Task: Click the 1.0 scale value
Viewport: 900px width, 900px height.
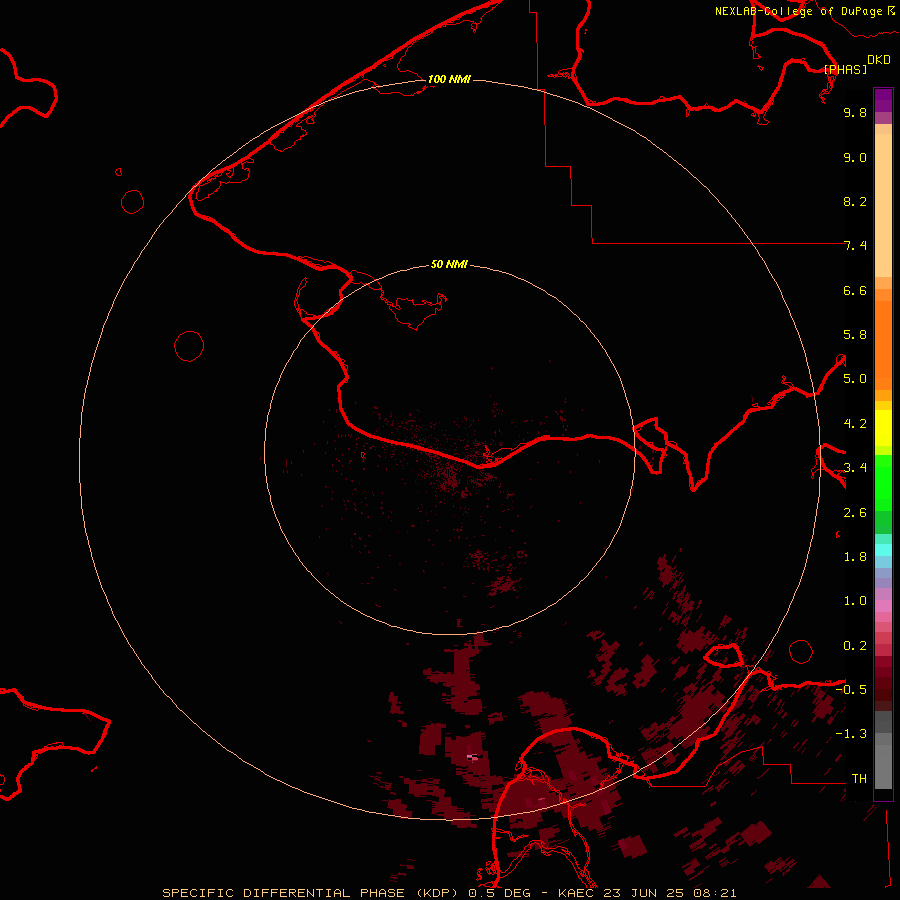Action: coord(855,601)
